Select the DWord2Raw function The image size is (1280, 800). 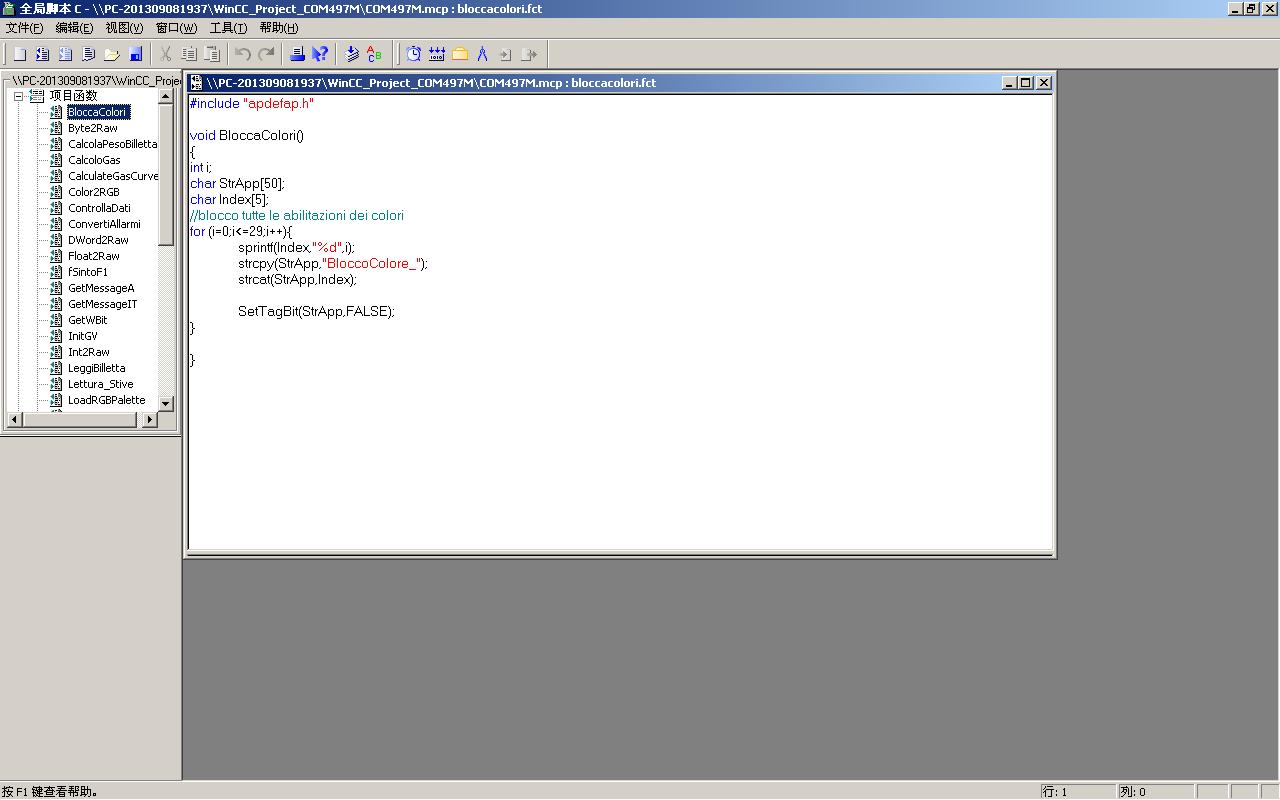point(98,240)
